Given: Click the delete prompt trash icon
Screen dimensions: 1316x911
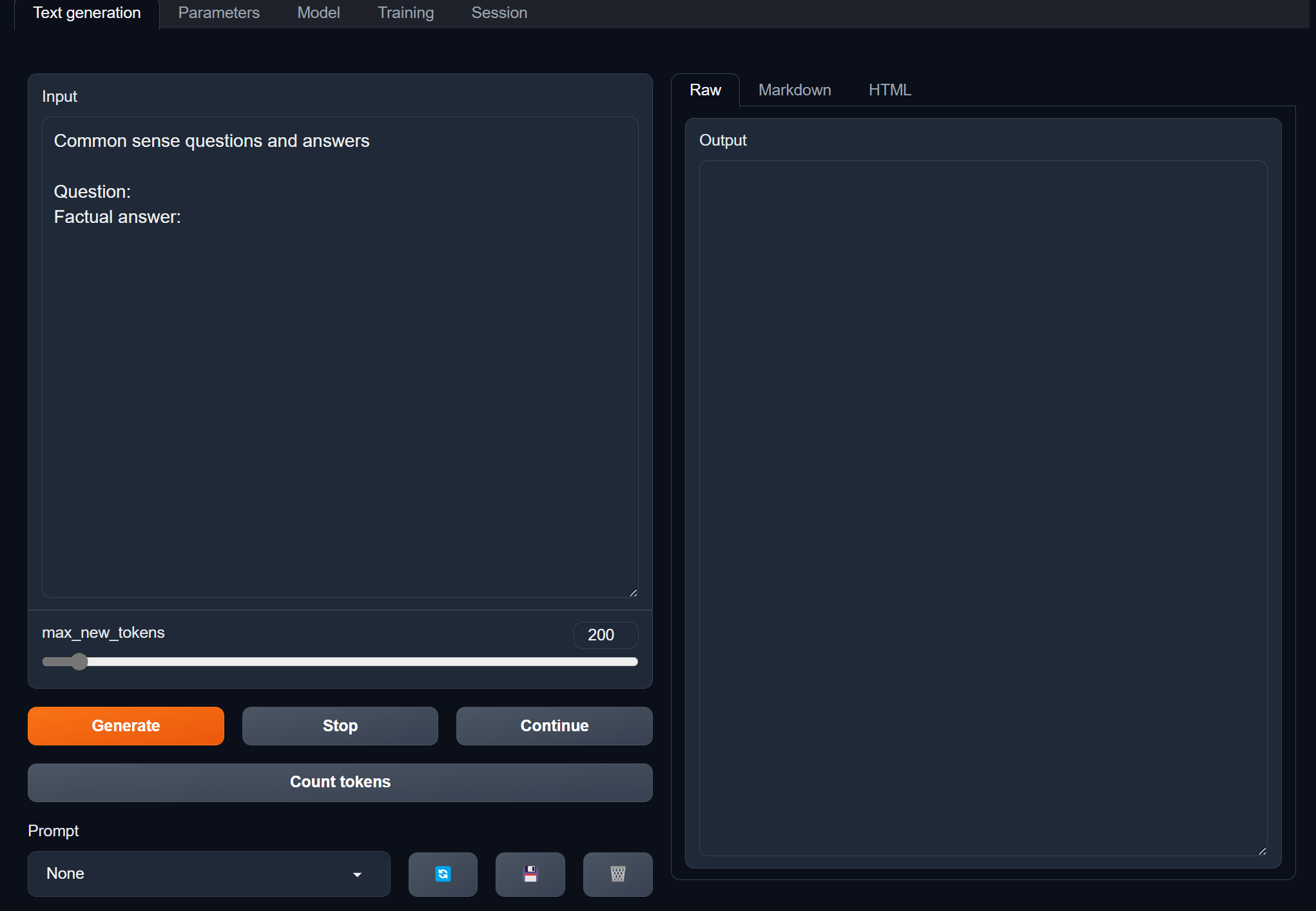Looking at the screenshot, I should [x=617, y=874].
